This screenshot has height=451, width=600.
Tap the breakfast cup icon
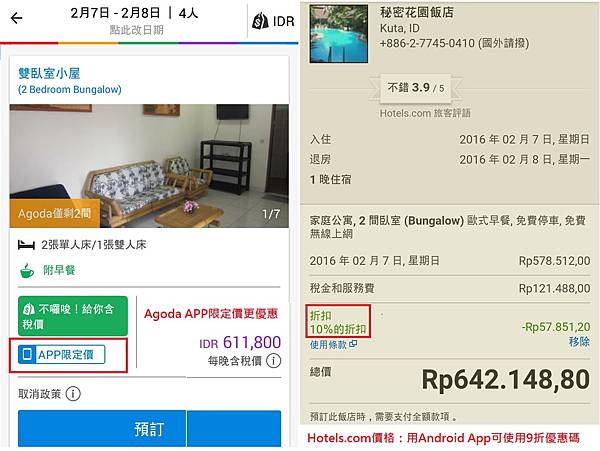click(26, 271)
